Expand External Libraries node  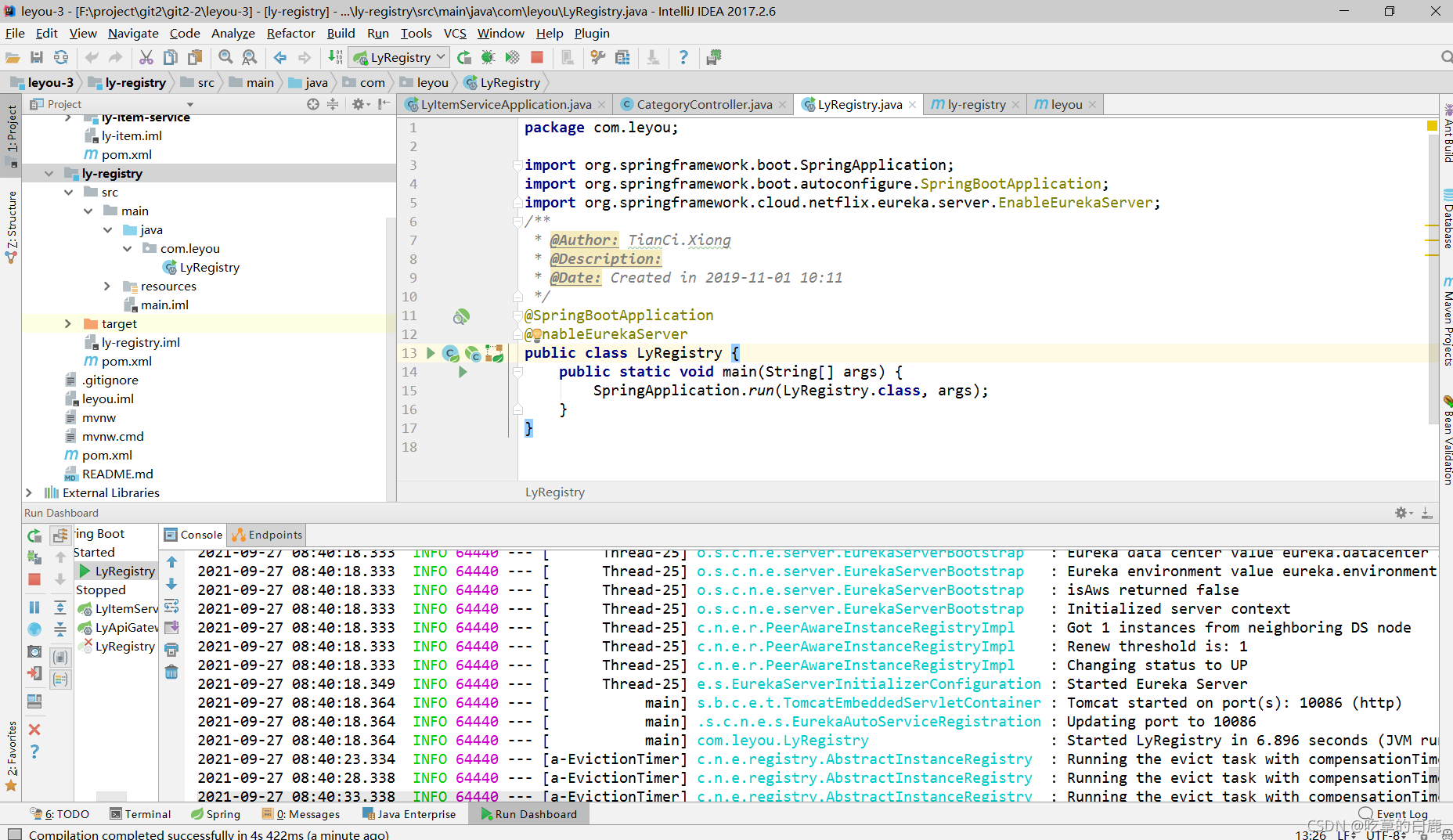(x=29, y=493)
